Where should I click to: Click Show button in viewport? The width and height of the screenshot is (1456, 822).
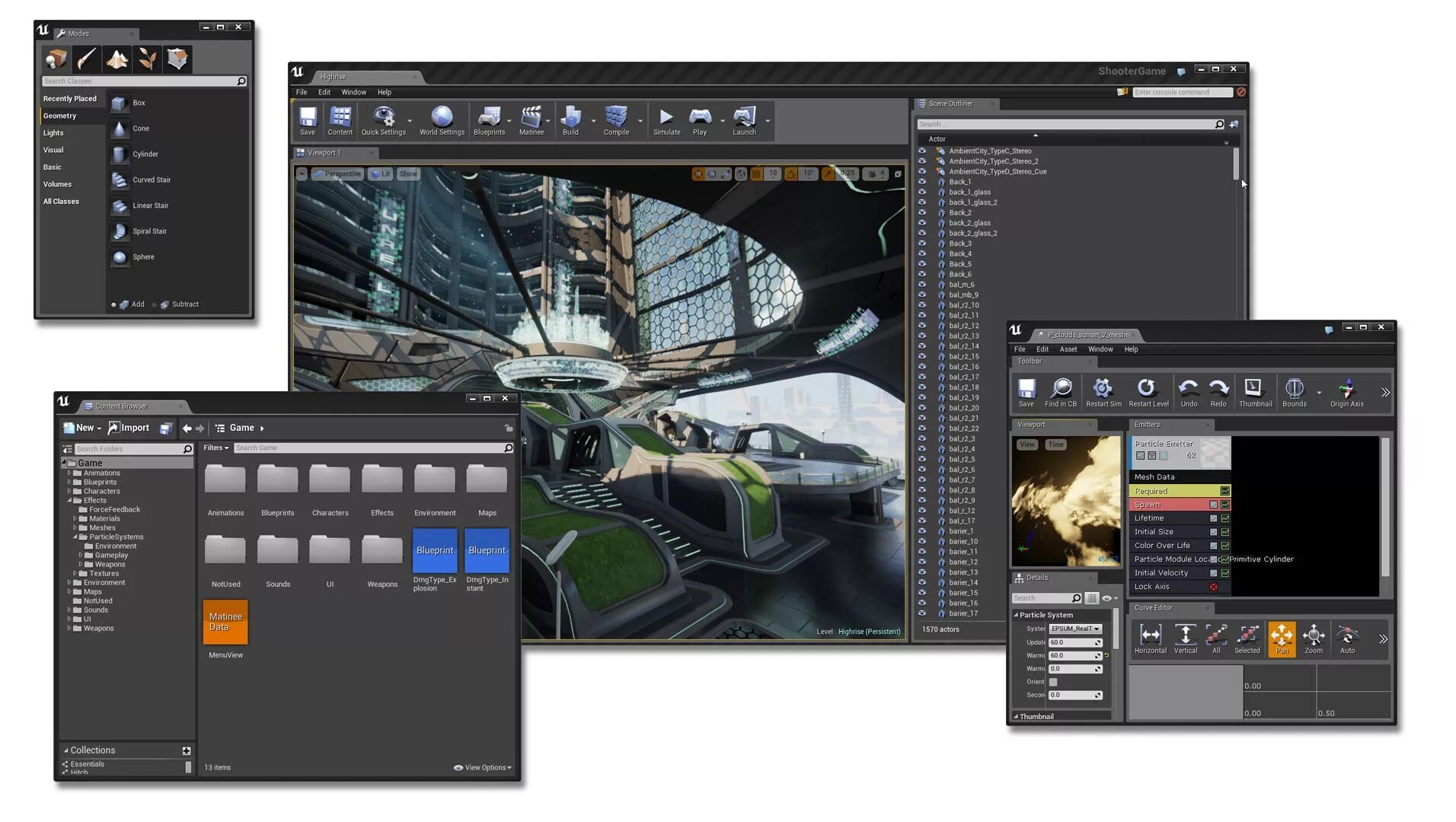pyautogui.click(x=408, y=174)
